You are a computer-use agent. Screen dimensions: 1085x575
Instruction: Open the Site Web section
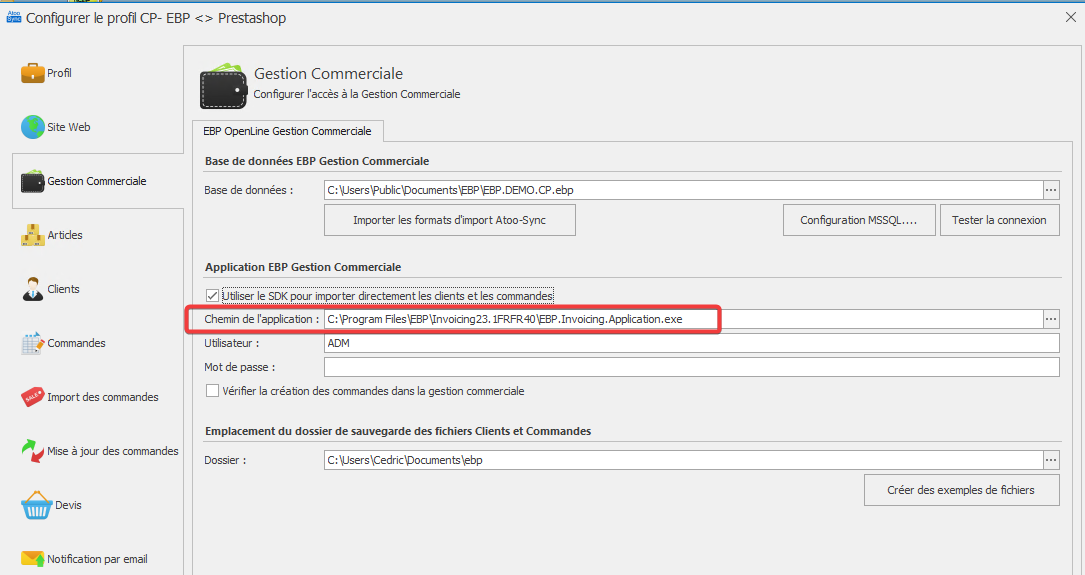(x=69, y=127)
